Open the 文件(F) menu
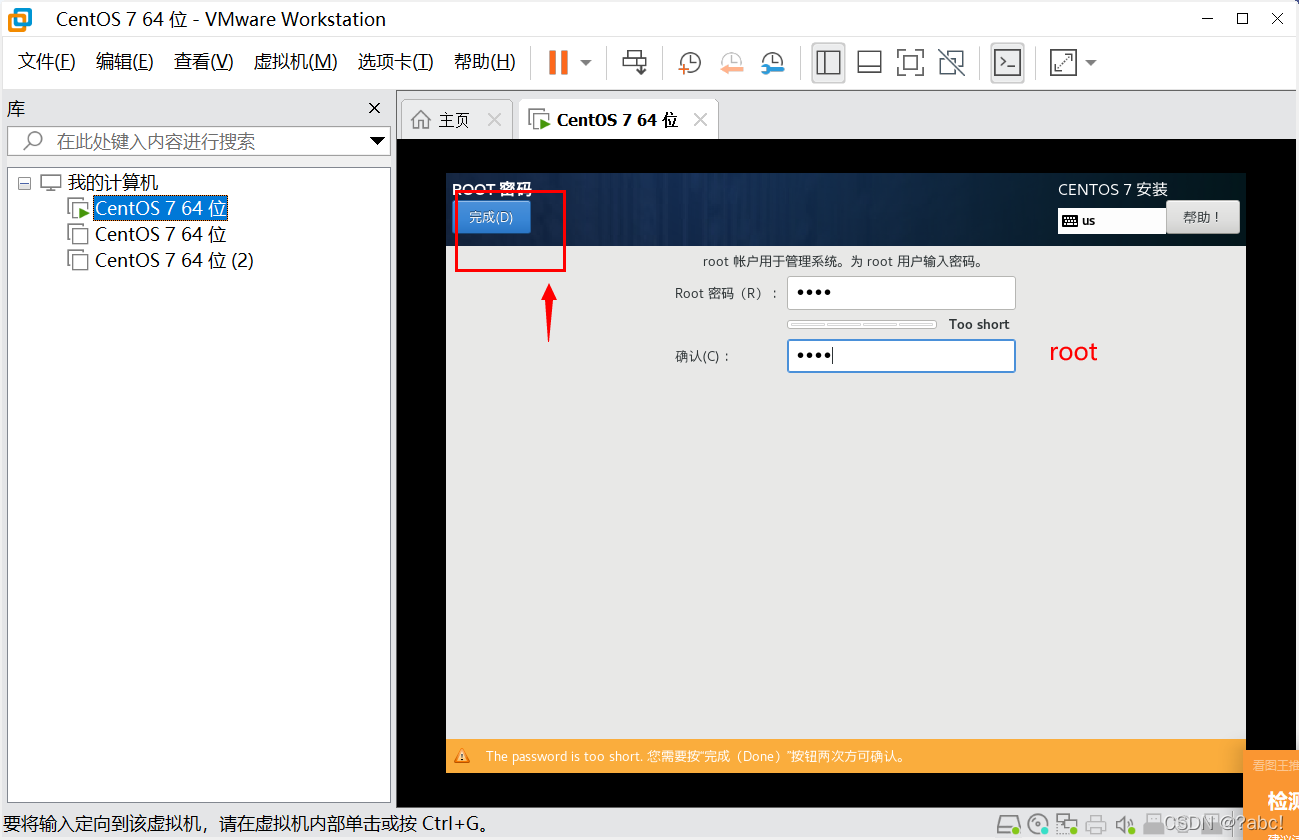The height and width of the screenshot is (840, 1299). (x=47, y=62)
